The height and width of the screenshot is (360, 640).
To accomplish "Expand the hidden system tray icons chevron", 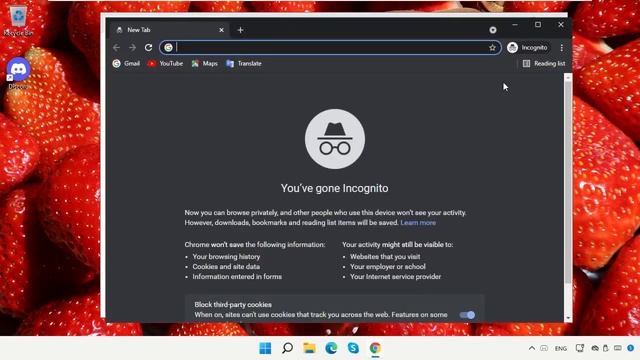I will click(531, 348).
